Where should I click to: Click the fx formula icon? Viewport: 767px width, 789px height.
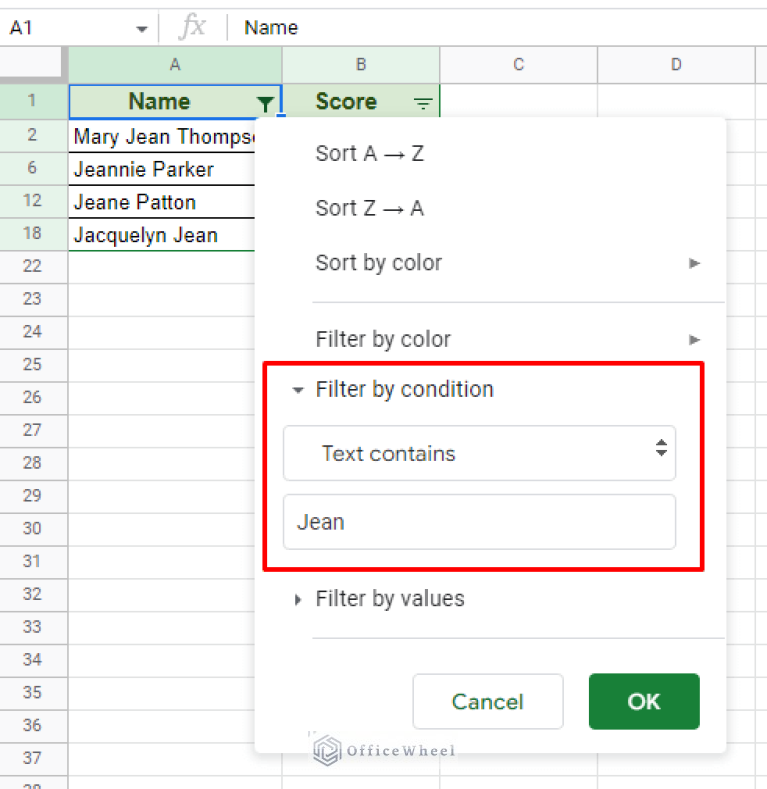(192, 28)
